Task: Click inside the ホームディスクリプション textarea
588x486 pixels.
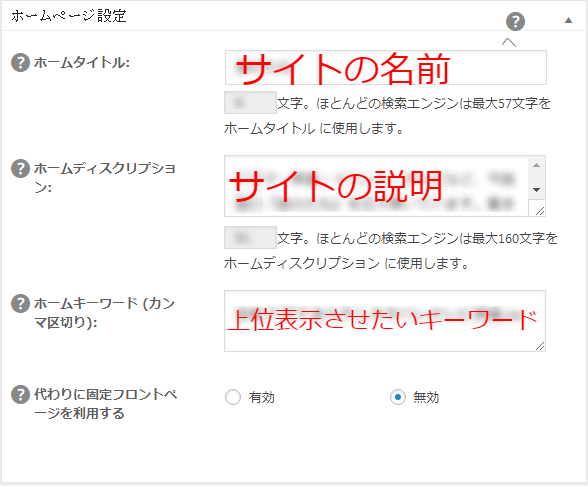Action: [376, 186]
